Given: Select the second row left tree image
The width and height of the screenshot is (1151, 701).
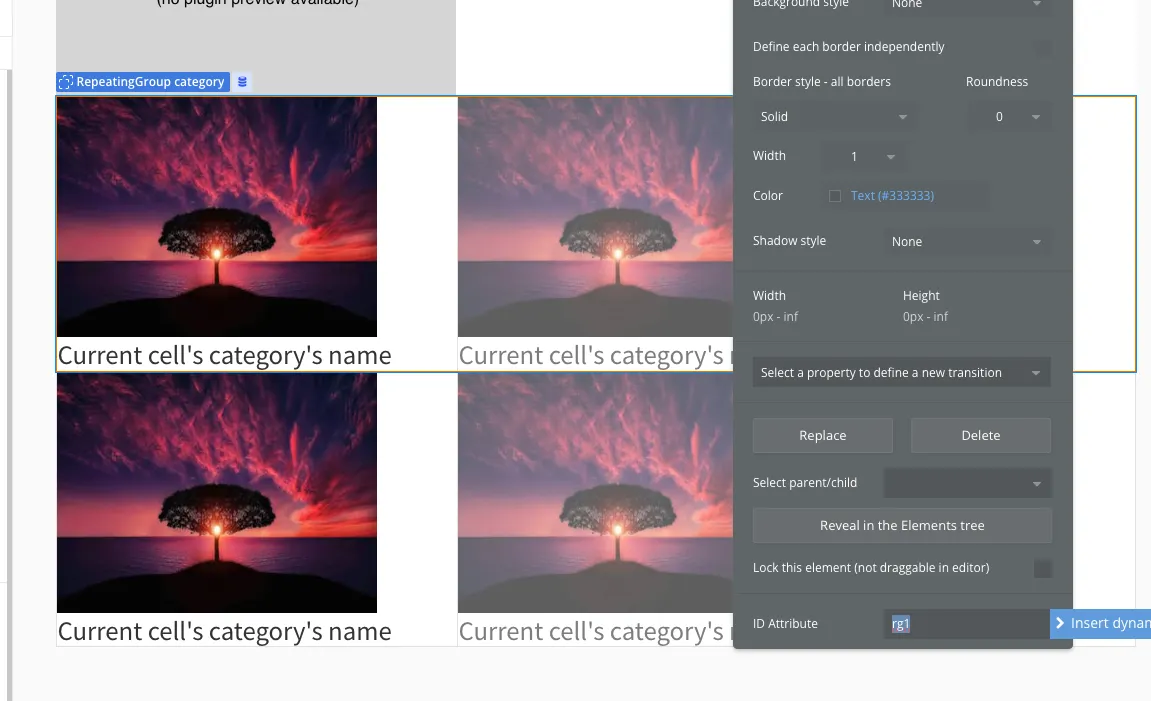Looking at the screenshot, I should [217, 493].
